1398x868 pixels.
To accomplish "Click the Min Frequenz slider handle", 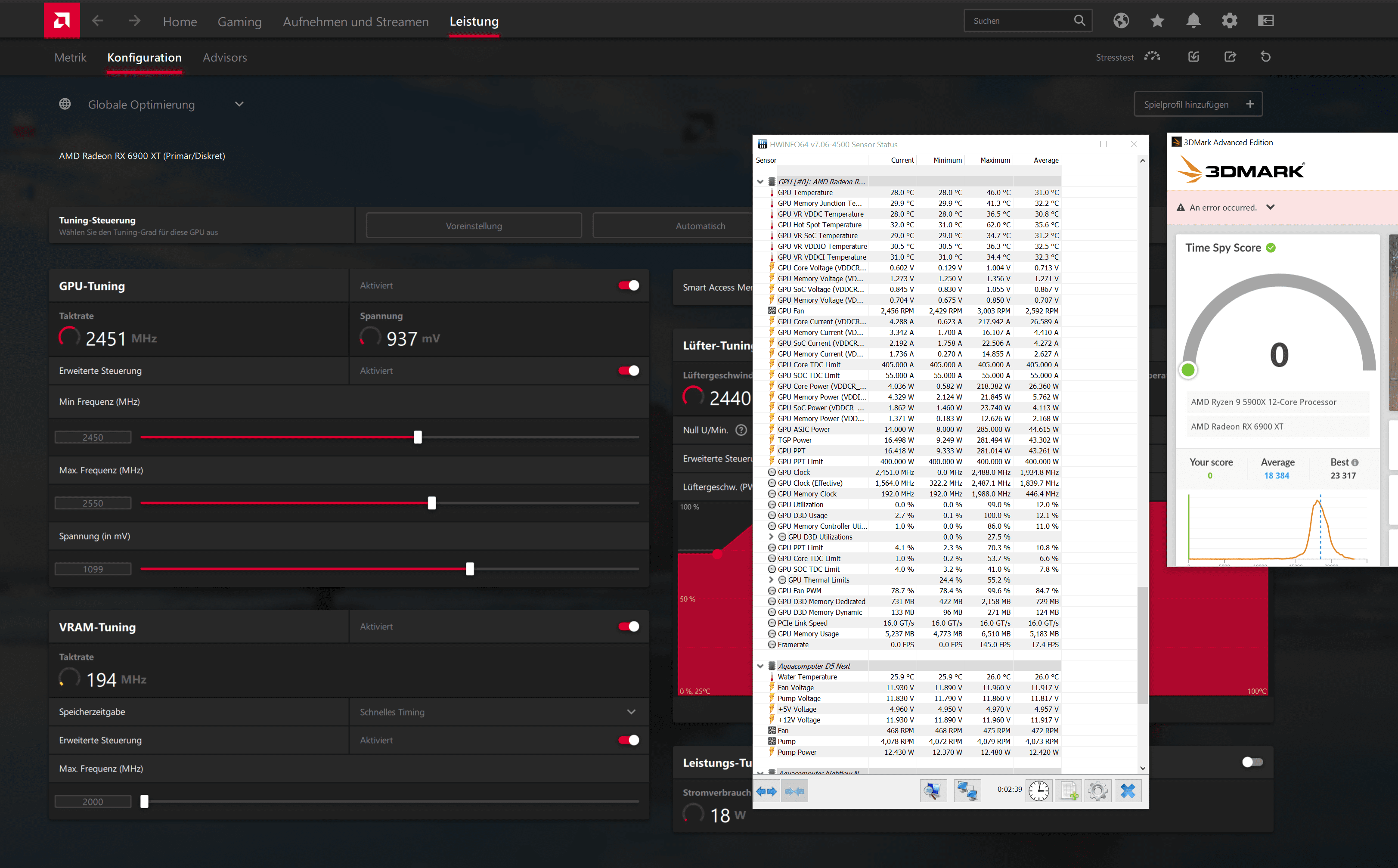I will pos(418,437).
